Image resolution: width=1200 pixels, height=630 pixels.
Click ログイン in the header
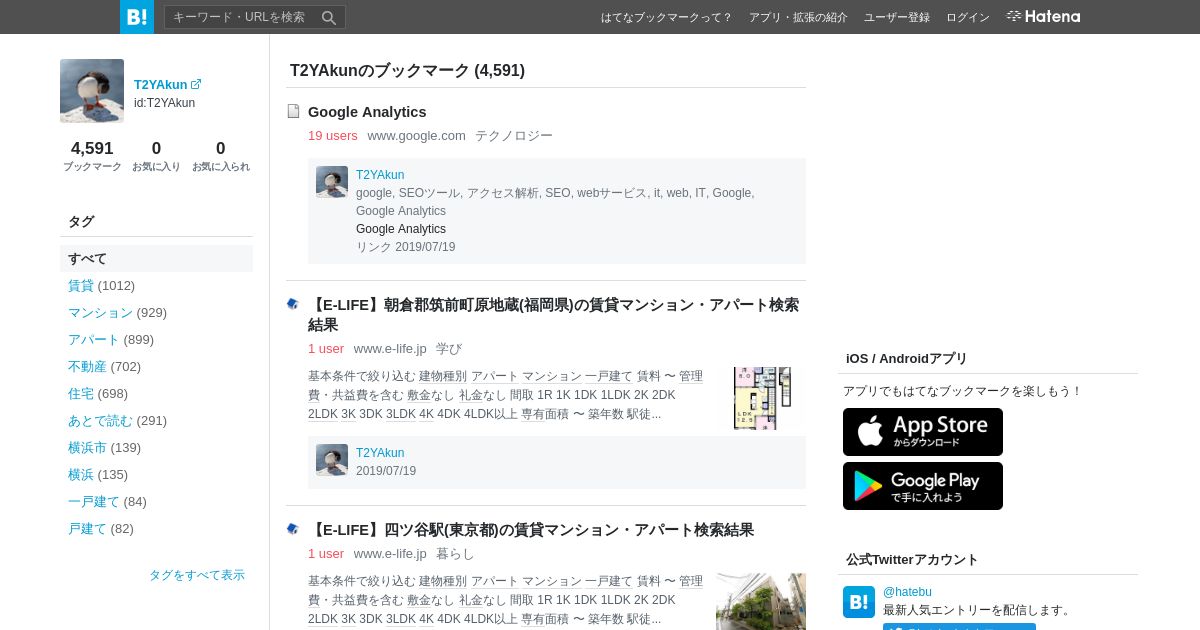pos(968,17)
